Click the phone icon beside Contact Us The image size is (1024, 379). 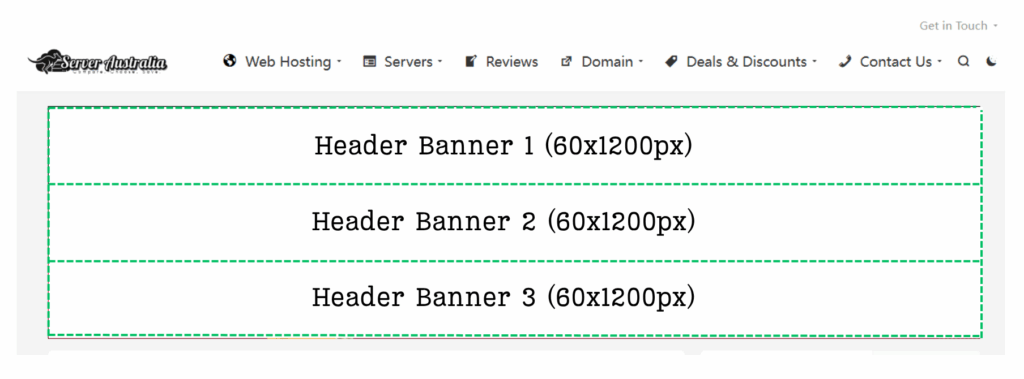pyautogui.click(x=845, y=61)
